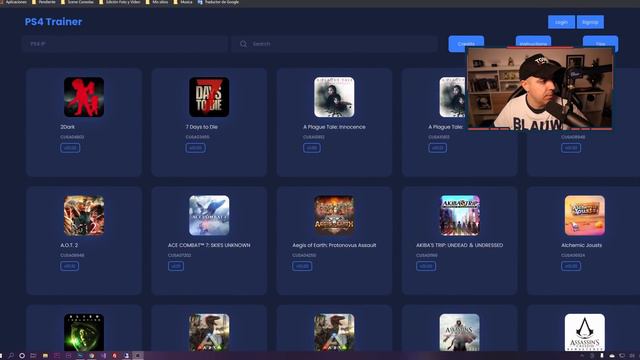Select the Alchemic Jousts cover icon
Image resolution: width=640 pixels, height=360 pixels.
584,216
